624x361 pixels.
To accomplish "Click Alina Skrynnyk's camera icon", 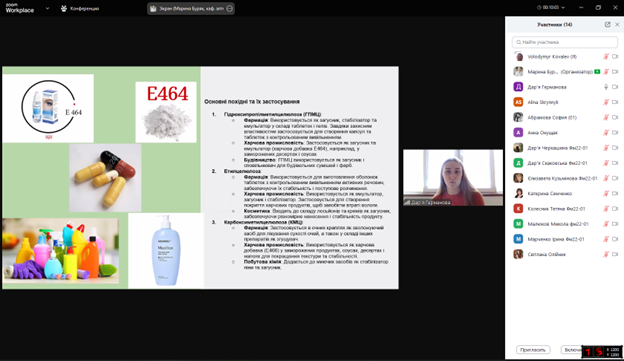I will pos(615,102).
